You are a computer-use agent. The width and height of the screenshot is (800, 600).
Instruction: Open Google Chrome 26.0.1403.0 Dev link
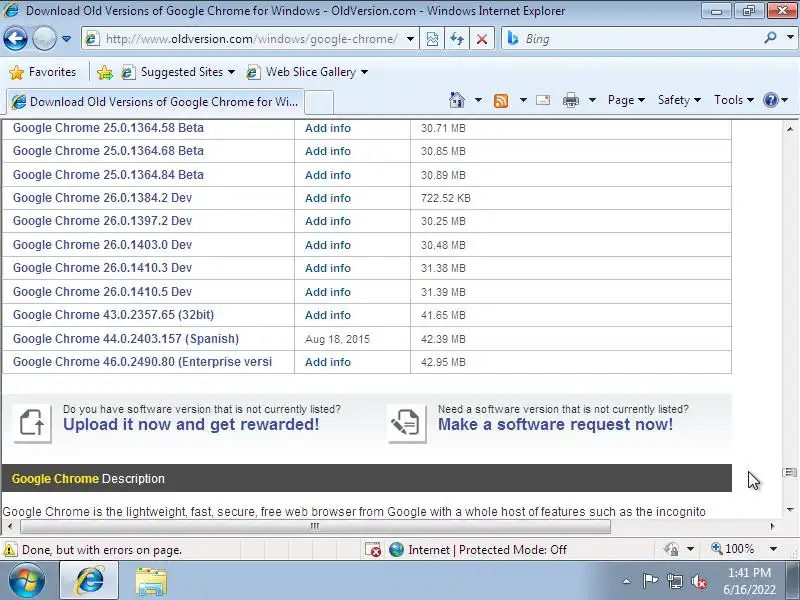[x=103, y=245]
